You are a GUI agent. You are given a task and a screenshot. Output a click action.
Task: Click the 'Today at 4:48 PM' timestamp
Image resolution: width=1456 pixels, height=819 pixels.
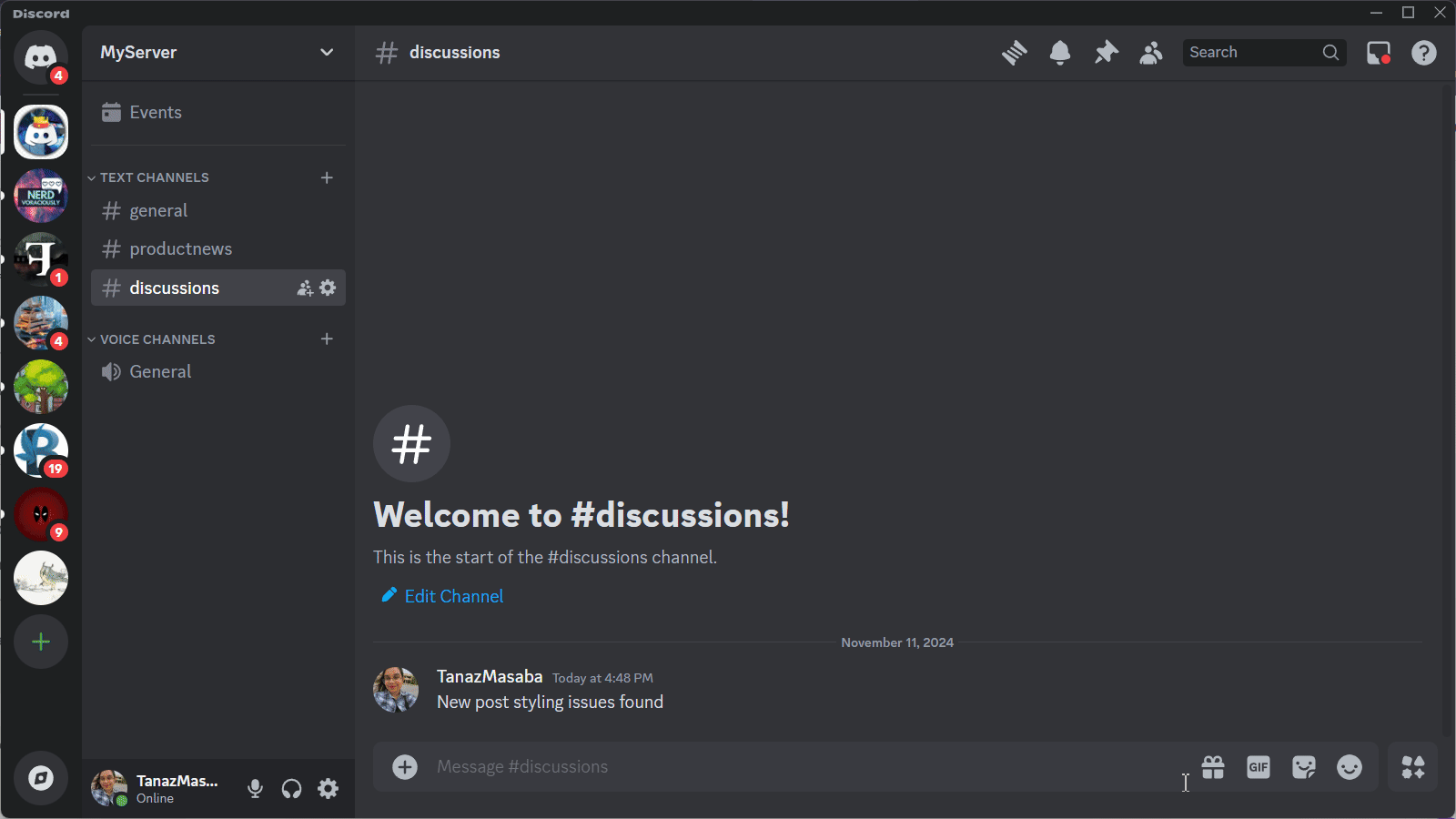(x=602, y=678)
